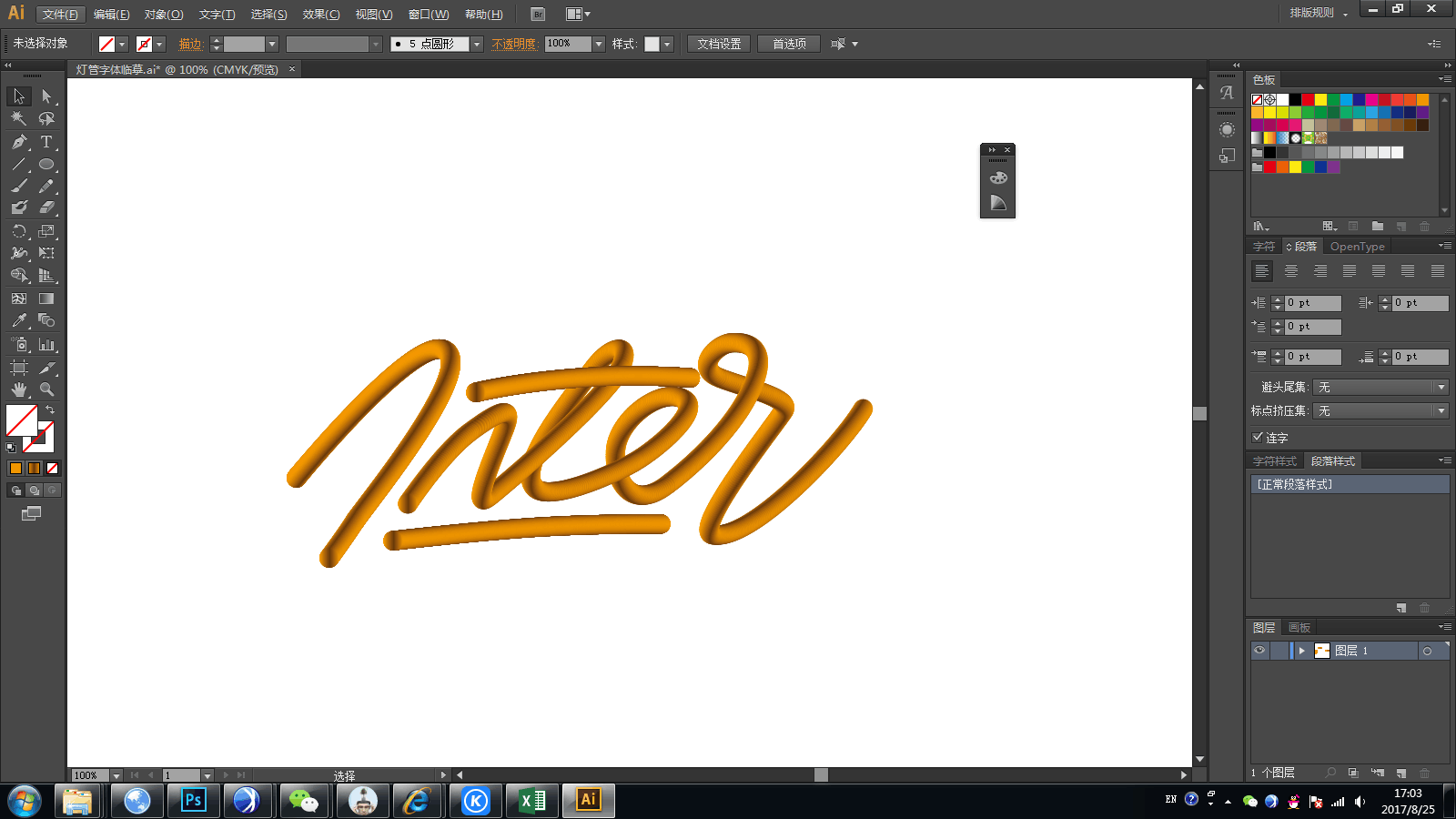Select the Hand tool
The width and height of the screenshot is (1456, 819).
[19, 389]
